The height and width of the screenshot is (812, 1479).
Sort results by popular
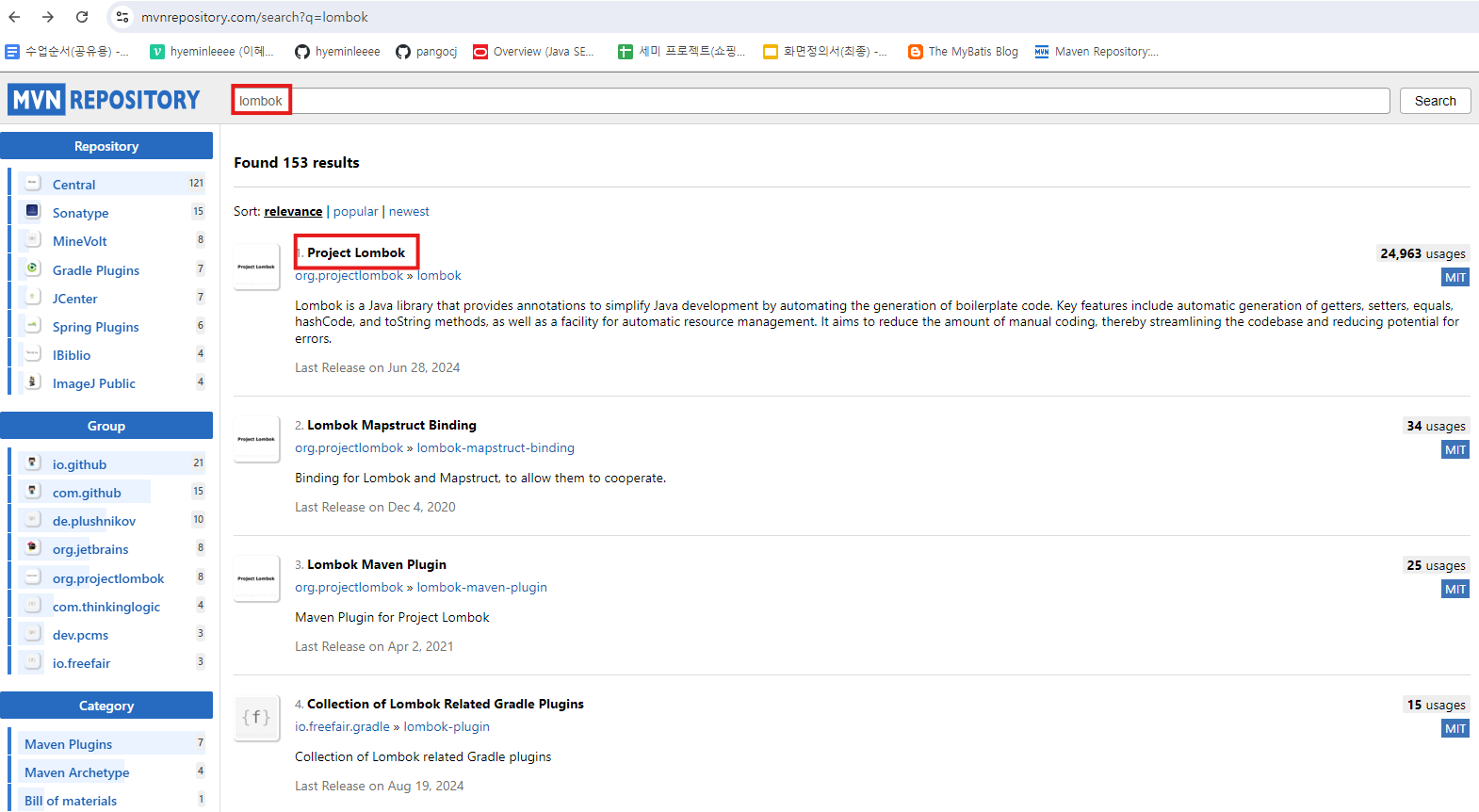tap(355, 212)
